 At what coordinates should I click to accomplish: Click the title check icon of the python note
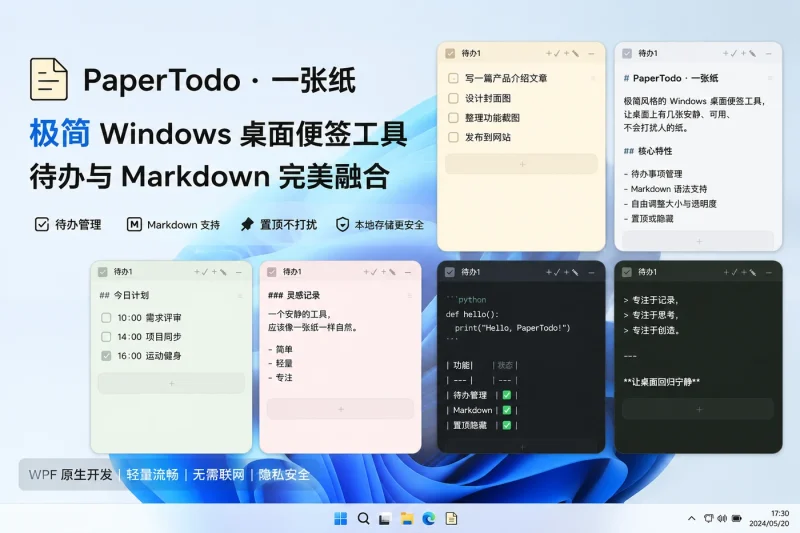(x=449, y=272)
